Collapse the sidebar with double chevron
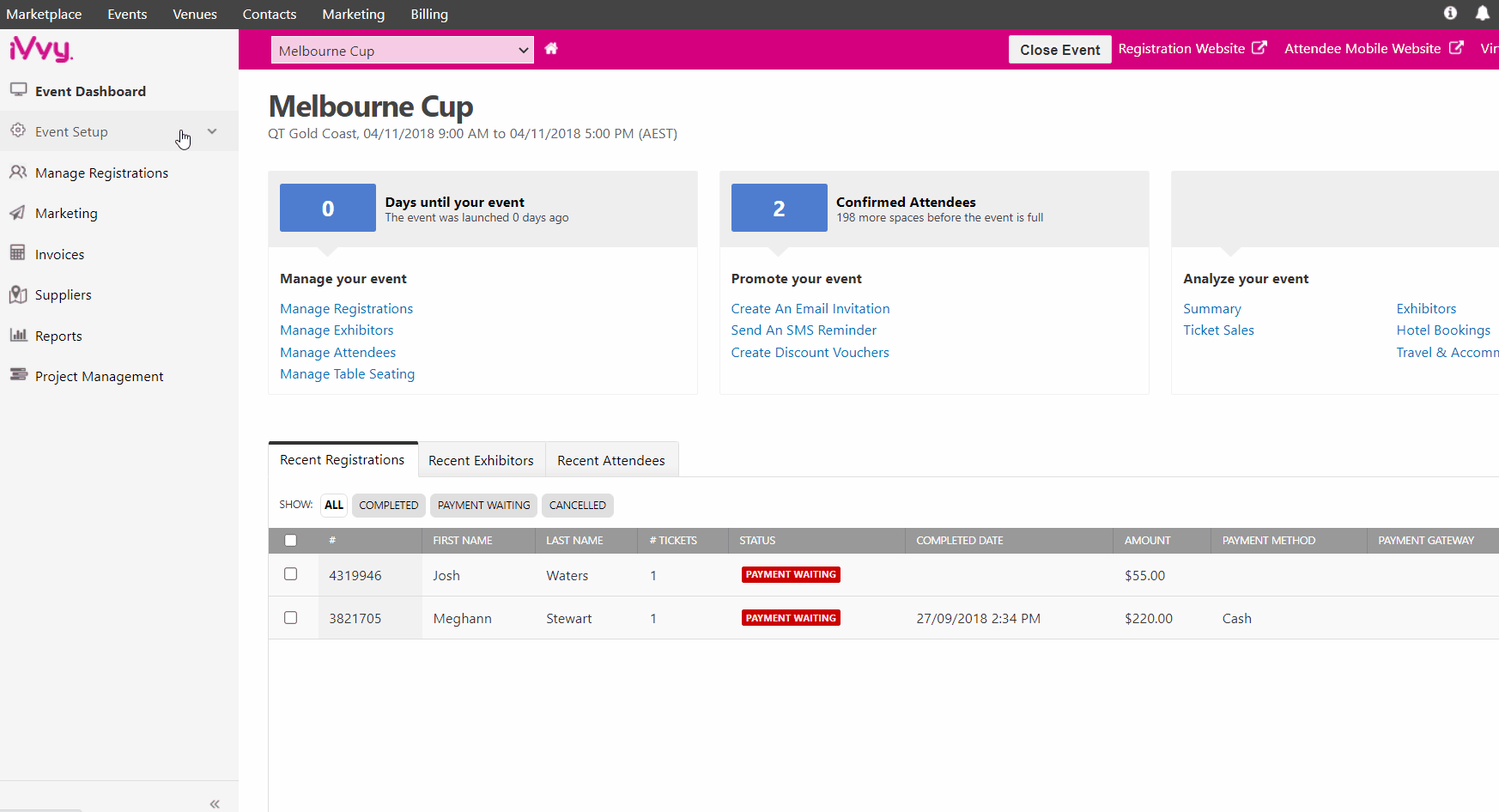 pyautogui.click(x=215, y=803)
